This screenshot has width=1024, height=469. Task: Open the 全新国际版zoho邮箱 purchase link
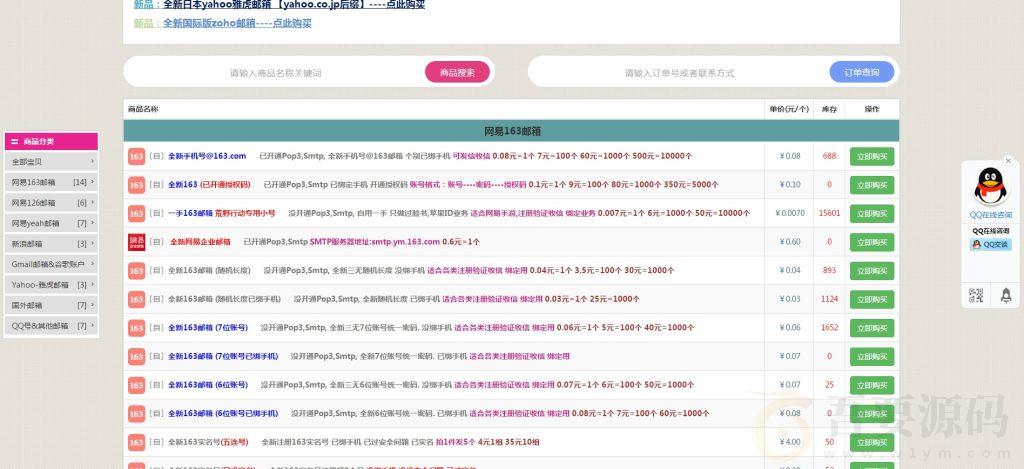pyautogui.click(x=237, y=24)
